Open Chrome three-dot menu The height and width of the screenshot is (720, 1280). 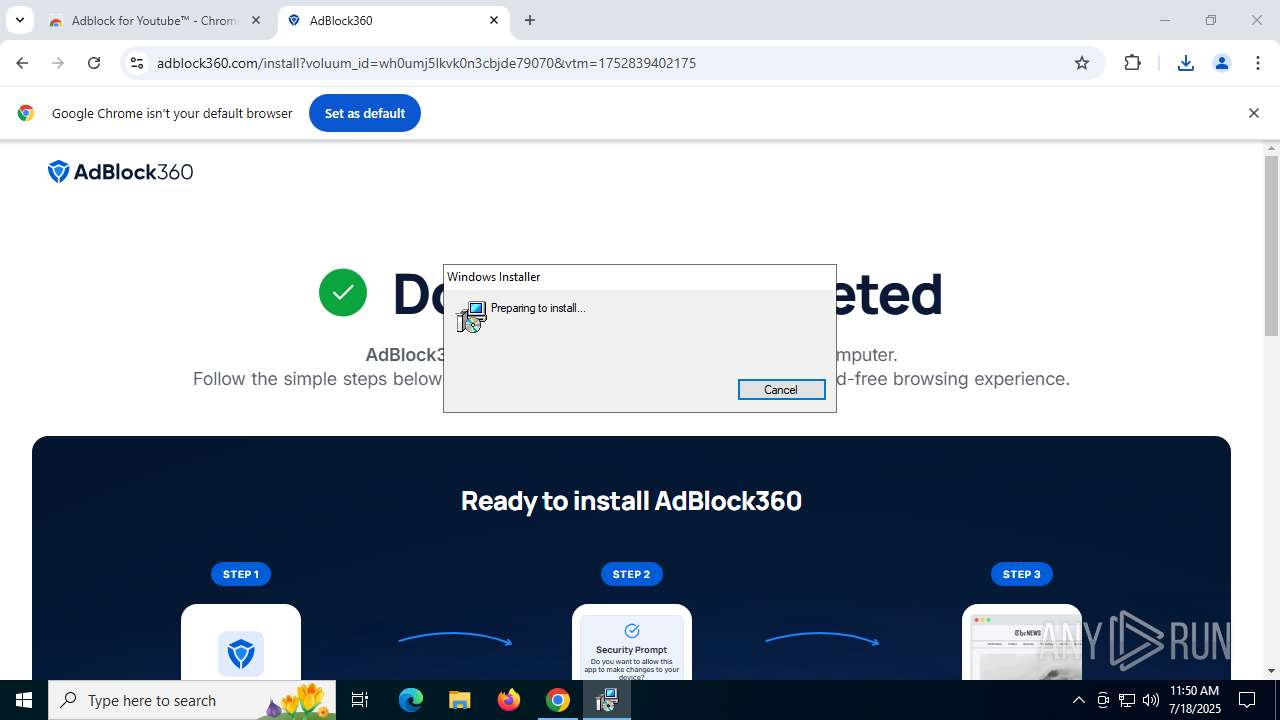(x=1258, y=63)
